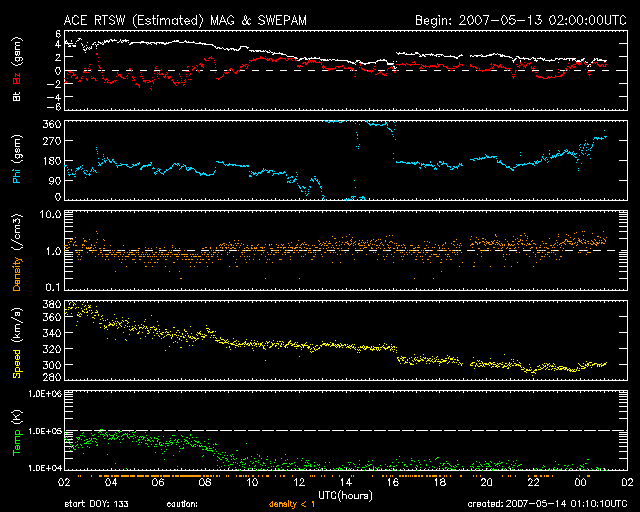The height and width of the screenshot is (512, 640).
Task: Click the "1.0E+06" tick on the Temp axis
Action: (x=45, y=394)
